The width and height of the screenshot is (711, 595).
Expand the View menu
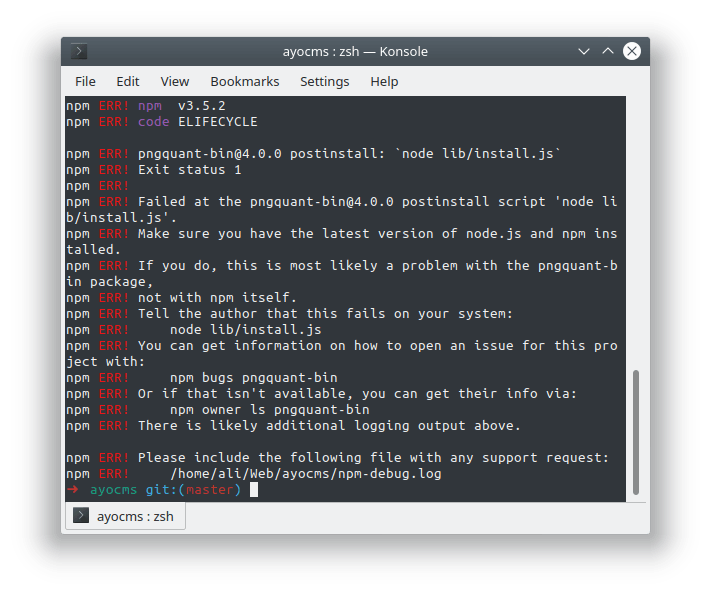click(175, 81)
